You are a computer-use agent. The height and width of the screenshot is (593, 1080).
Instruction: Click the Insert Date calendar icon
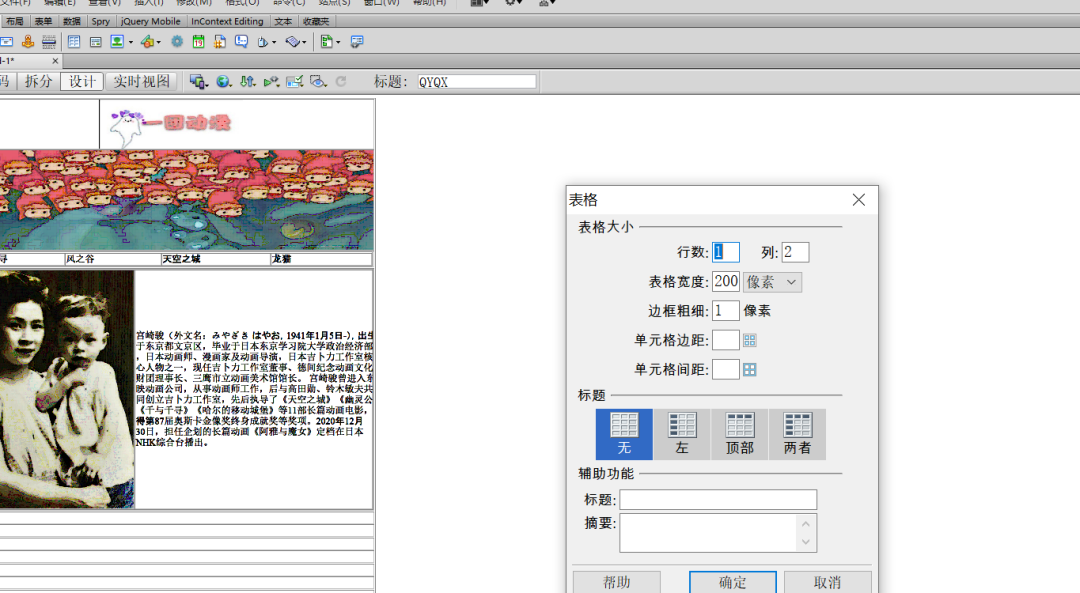[198, 41]
